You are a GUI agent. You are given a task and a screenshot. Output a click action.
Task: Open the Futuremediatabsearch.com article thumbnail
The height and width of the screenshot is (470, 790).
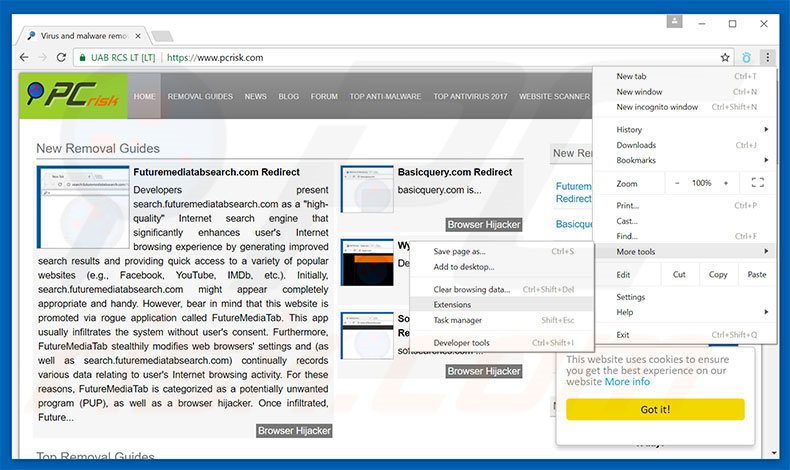click(84, 207)
